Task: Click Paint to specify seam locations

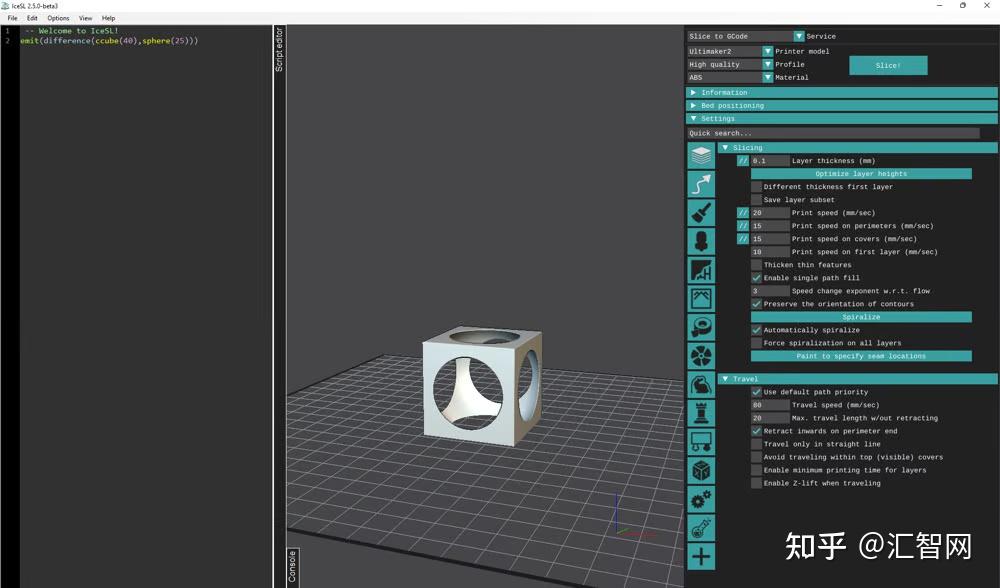Action: pos(861,356)
